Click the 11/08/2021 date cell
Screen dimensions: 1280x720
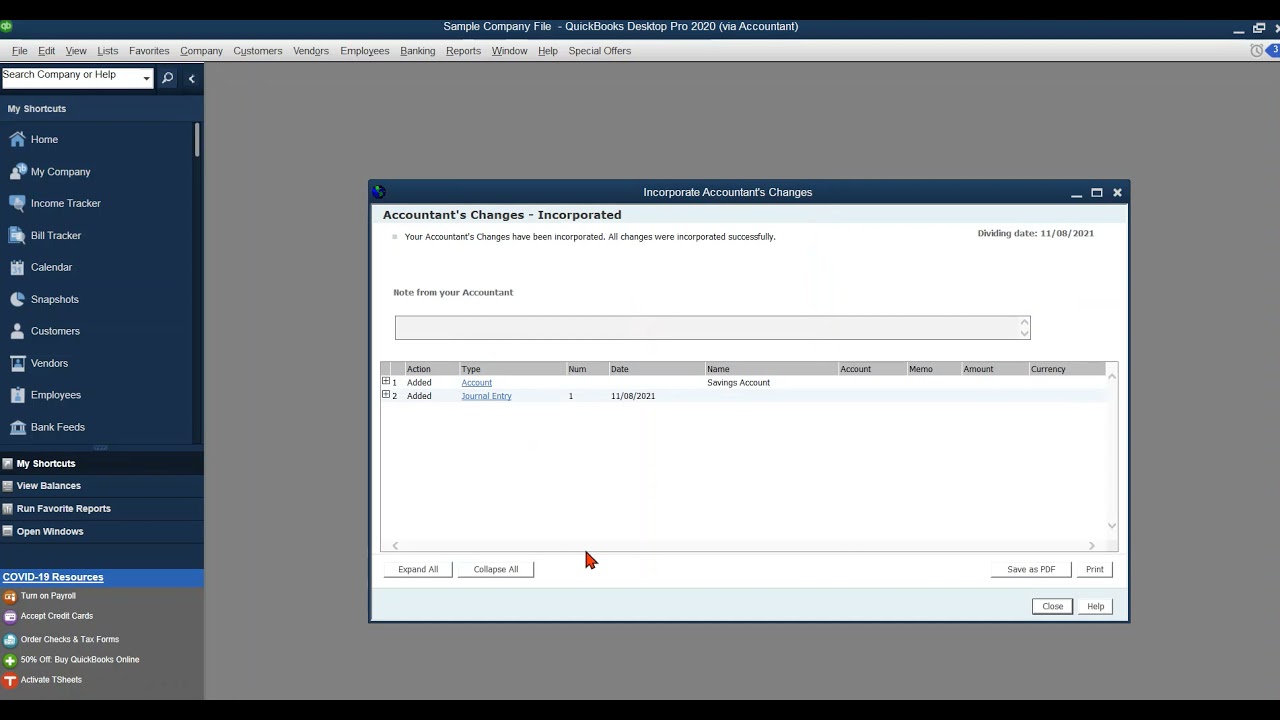pos(633,396)
